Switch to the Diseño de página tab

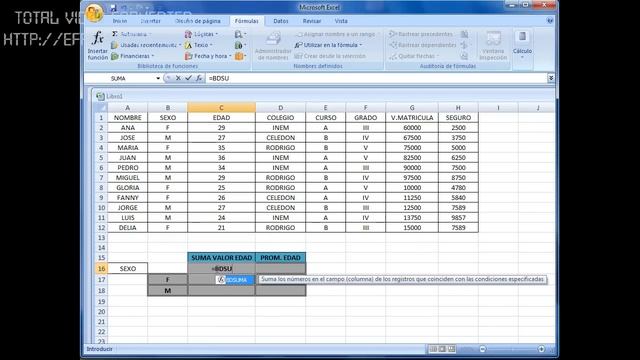coord(198,21)
